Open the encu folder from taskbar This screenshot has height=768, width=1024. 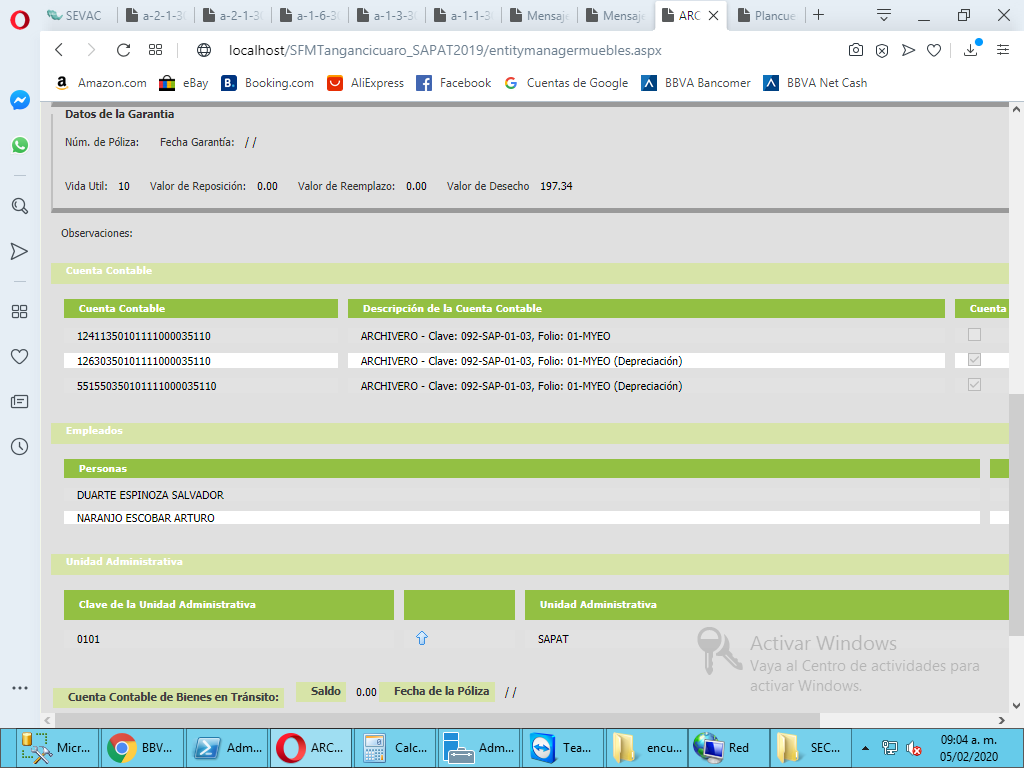coord(646,748)
